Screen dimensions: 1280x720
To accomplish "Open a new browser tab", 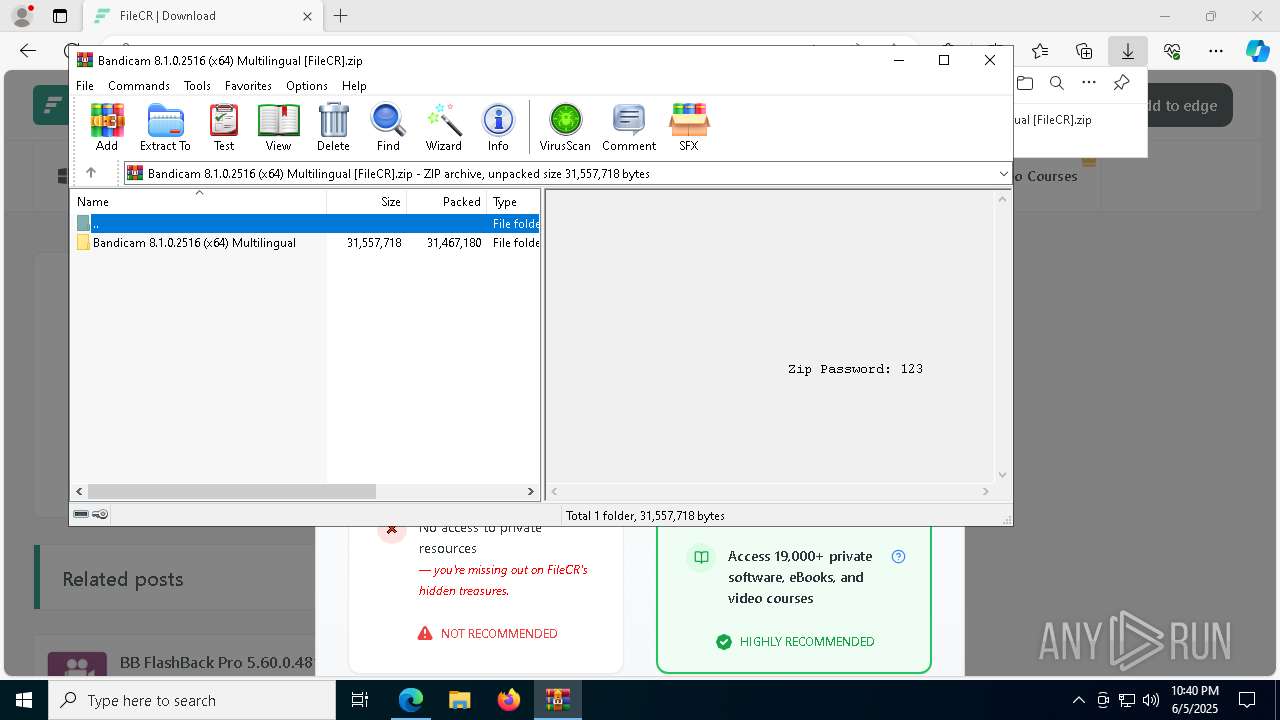I will pos(341,16).
